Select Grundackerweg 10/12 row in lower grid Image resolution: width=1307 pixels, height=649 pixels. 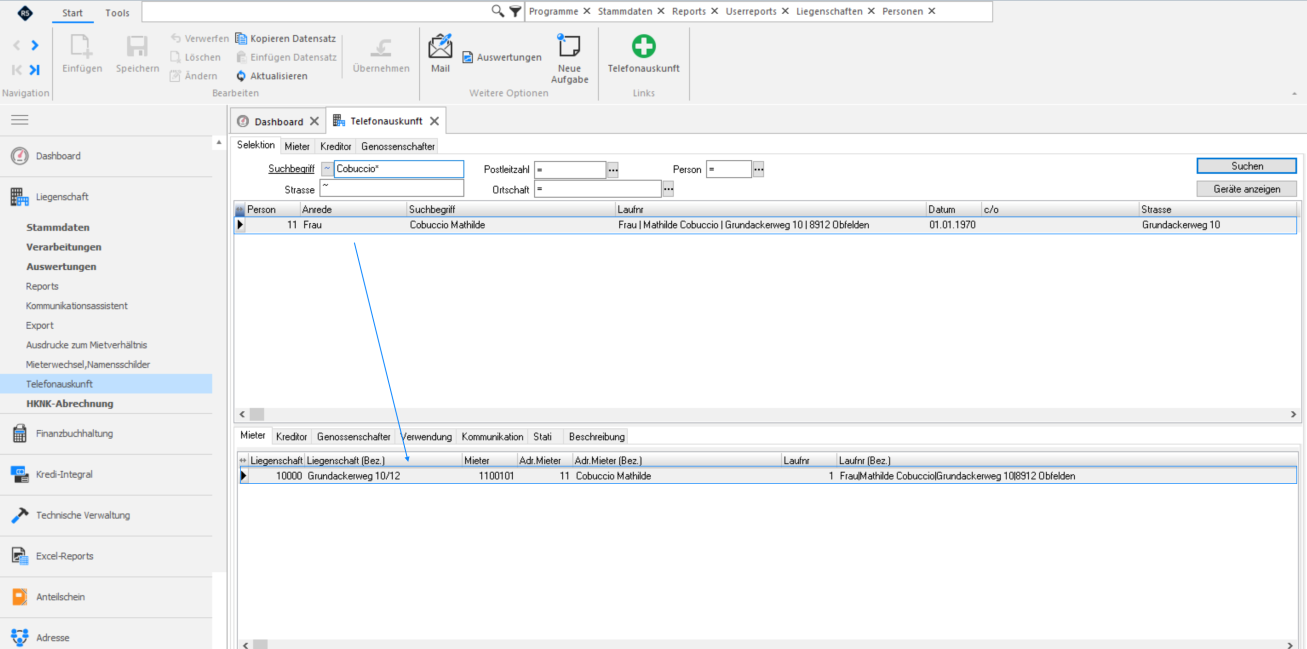tap(767, 477)
